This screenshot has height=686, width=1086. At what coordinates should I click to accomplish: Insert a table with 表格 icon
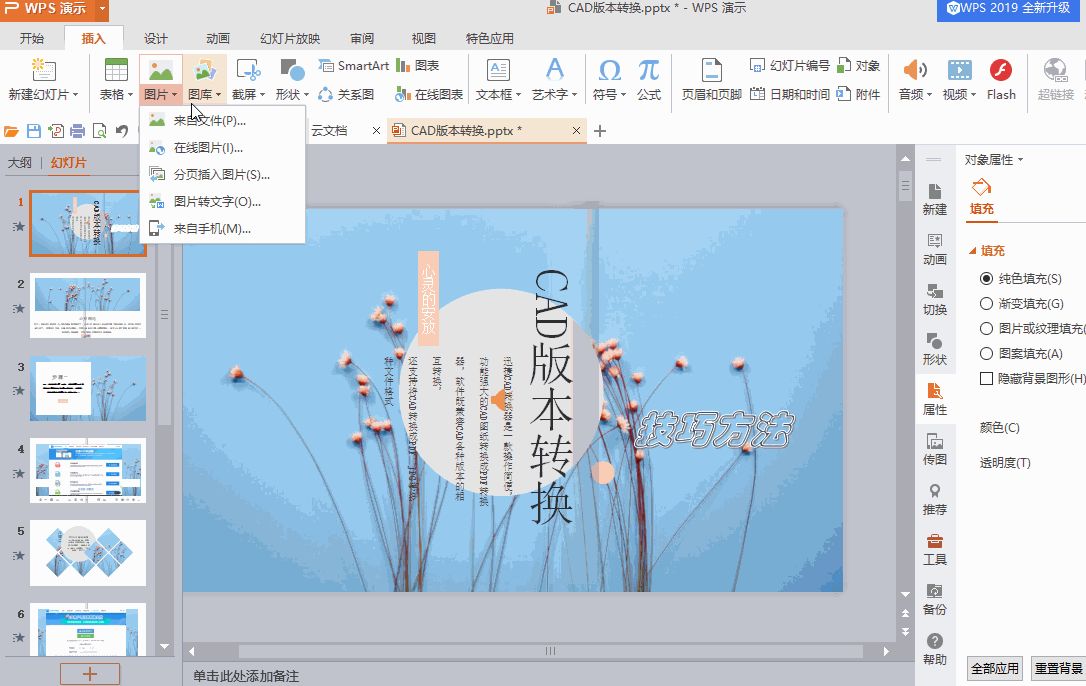tap(116, 70)
